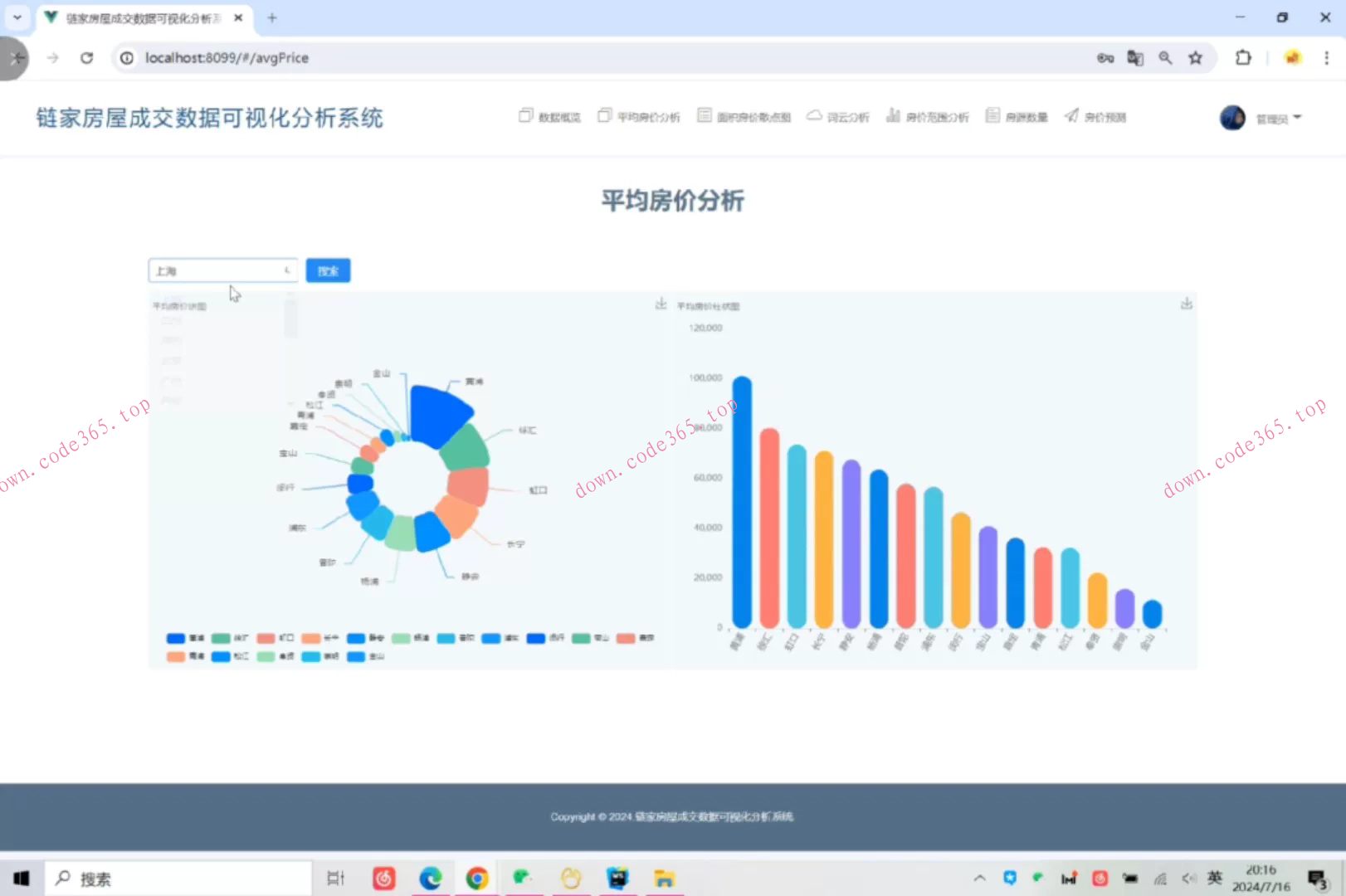Open 房价预测 navigation item
This screenshot has width=1346, height=896.
pos(1095,117)
